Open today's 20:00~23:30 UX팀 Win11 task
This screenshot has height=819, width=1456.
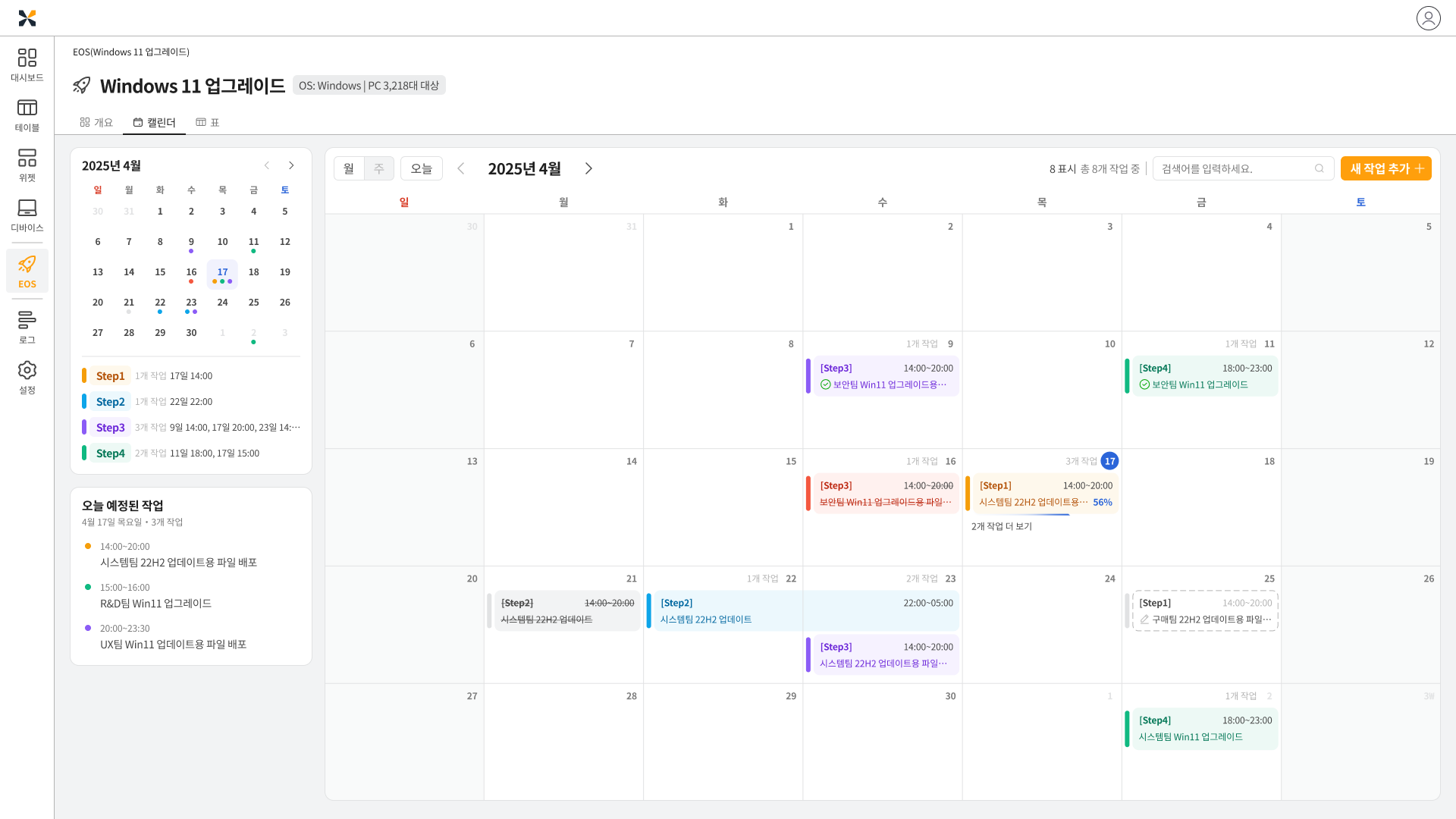pos(174,637)
